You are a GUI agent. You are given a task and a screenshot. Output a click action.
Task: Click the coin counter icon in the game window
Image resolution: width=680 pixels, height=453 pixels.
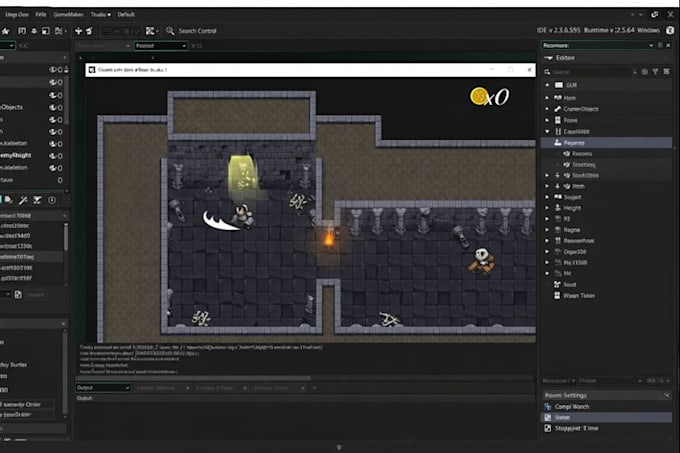pos(479,96)
